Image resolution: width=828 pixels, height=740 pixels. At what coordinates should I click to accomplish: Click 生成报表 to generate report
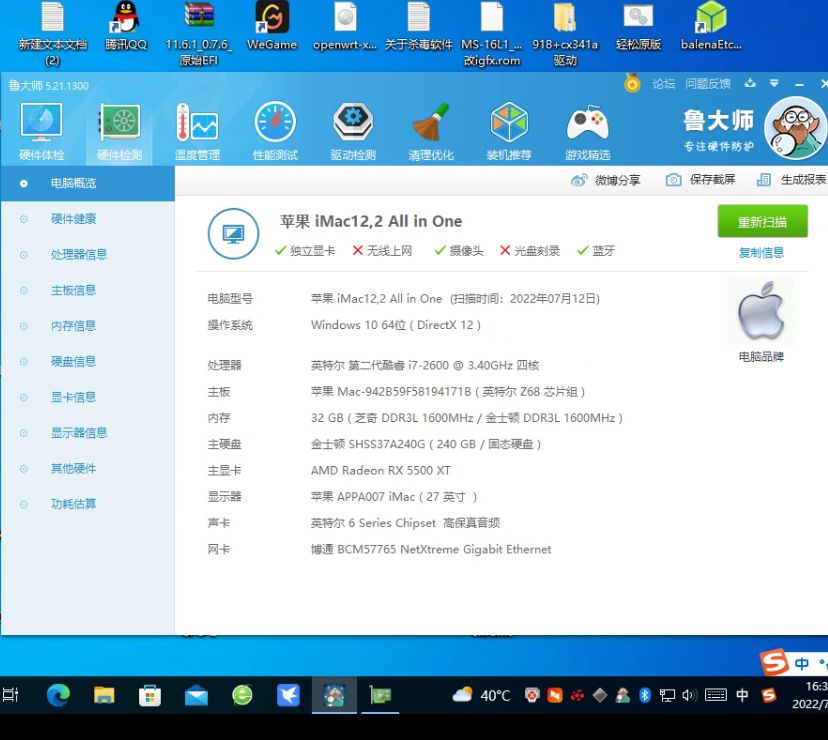(791, 180)
